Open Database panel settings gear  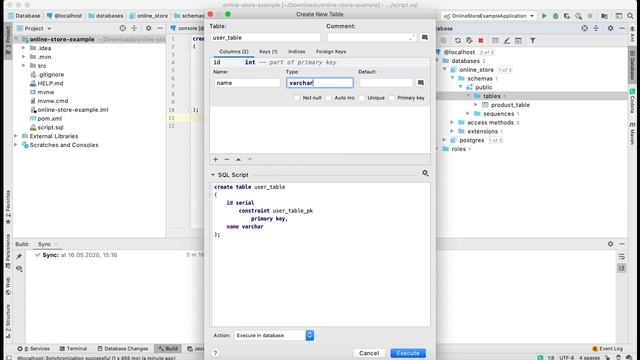pyautogui.click(x=610, y=28)
